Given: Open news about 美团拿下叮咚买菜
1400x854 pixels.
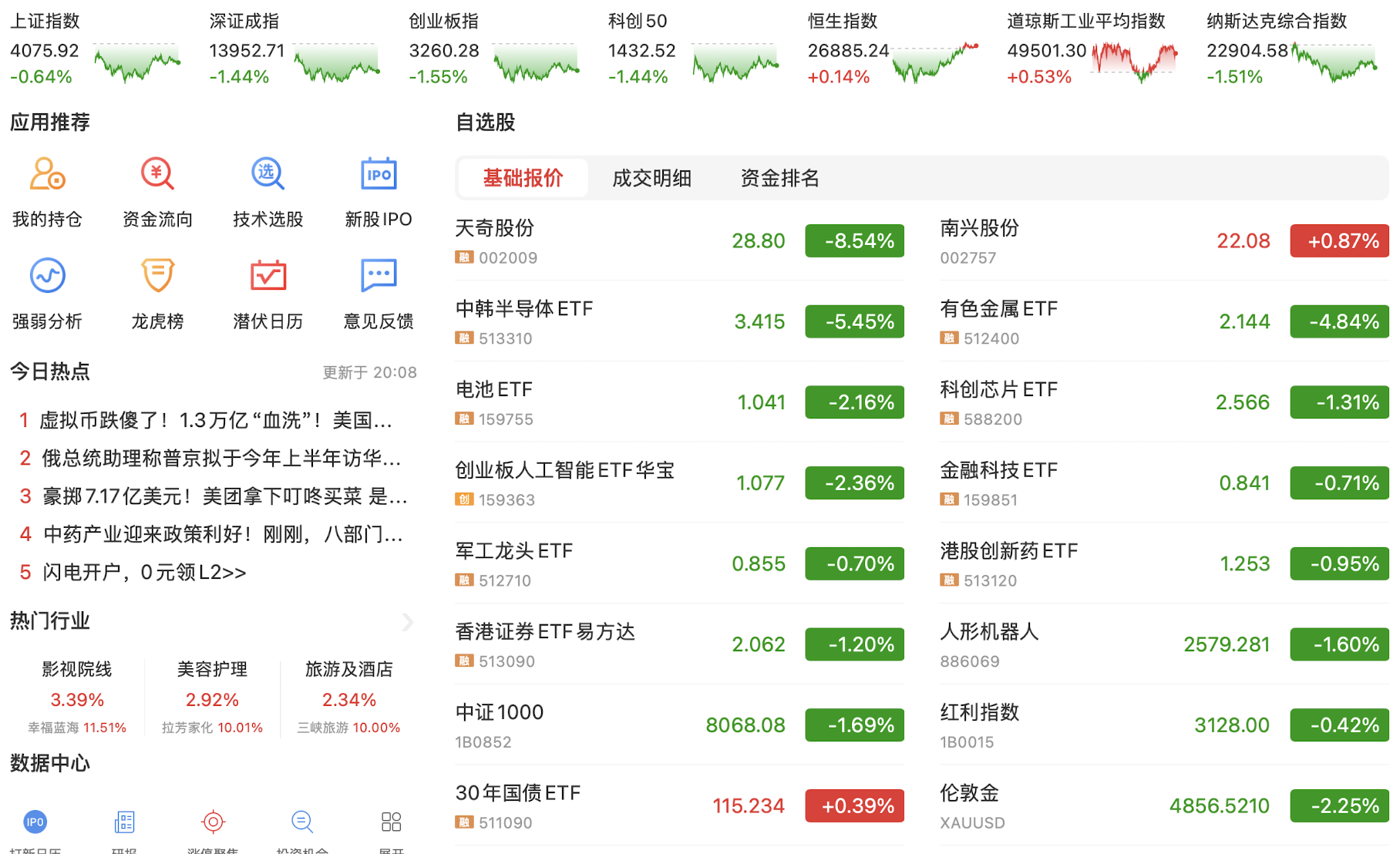Looking at the screenshot, I should pyautogui.click(x=224, y=496).
